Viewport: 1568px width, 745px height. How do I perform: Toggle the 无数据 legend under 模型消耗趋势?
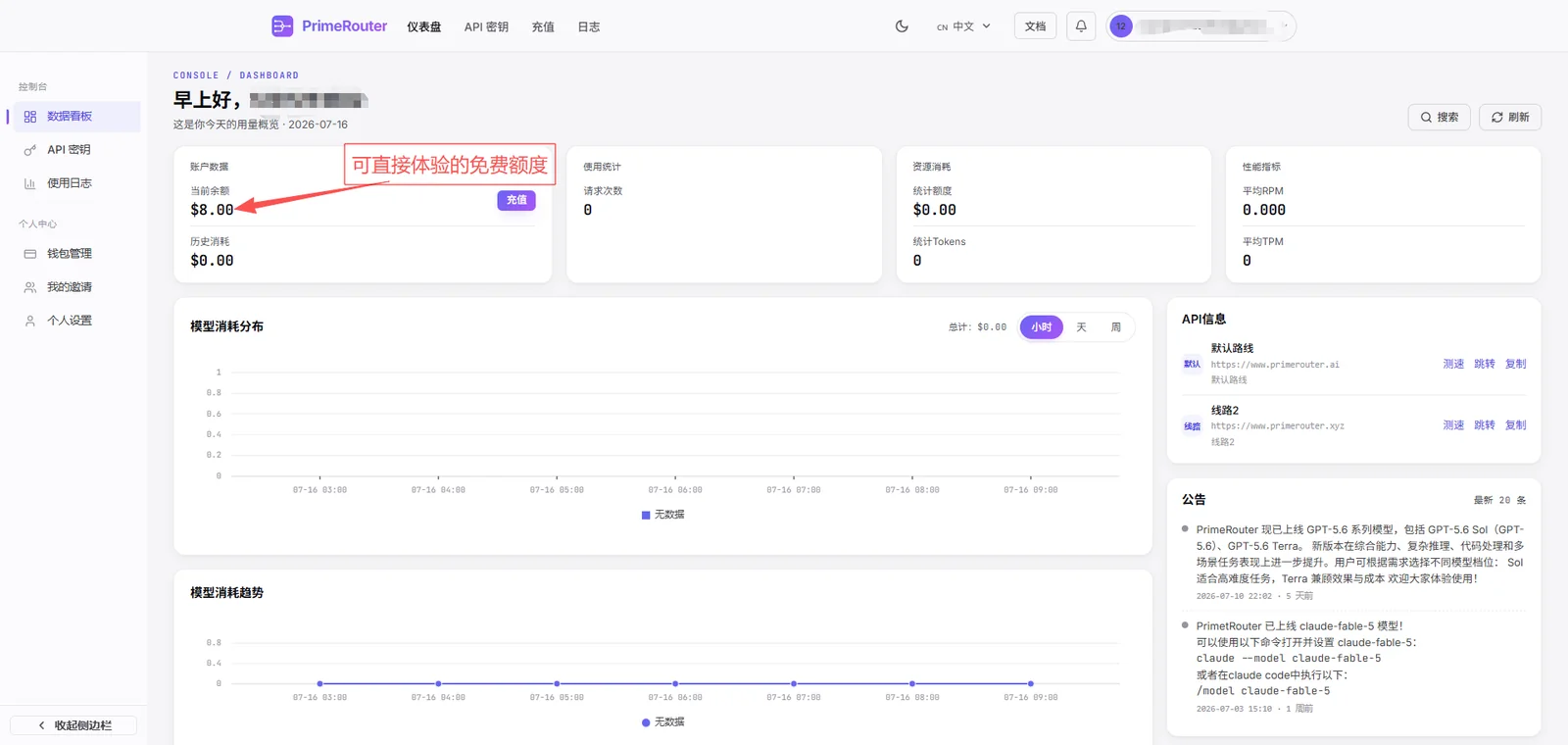(x=663, y=722)
